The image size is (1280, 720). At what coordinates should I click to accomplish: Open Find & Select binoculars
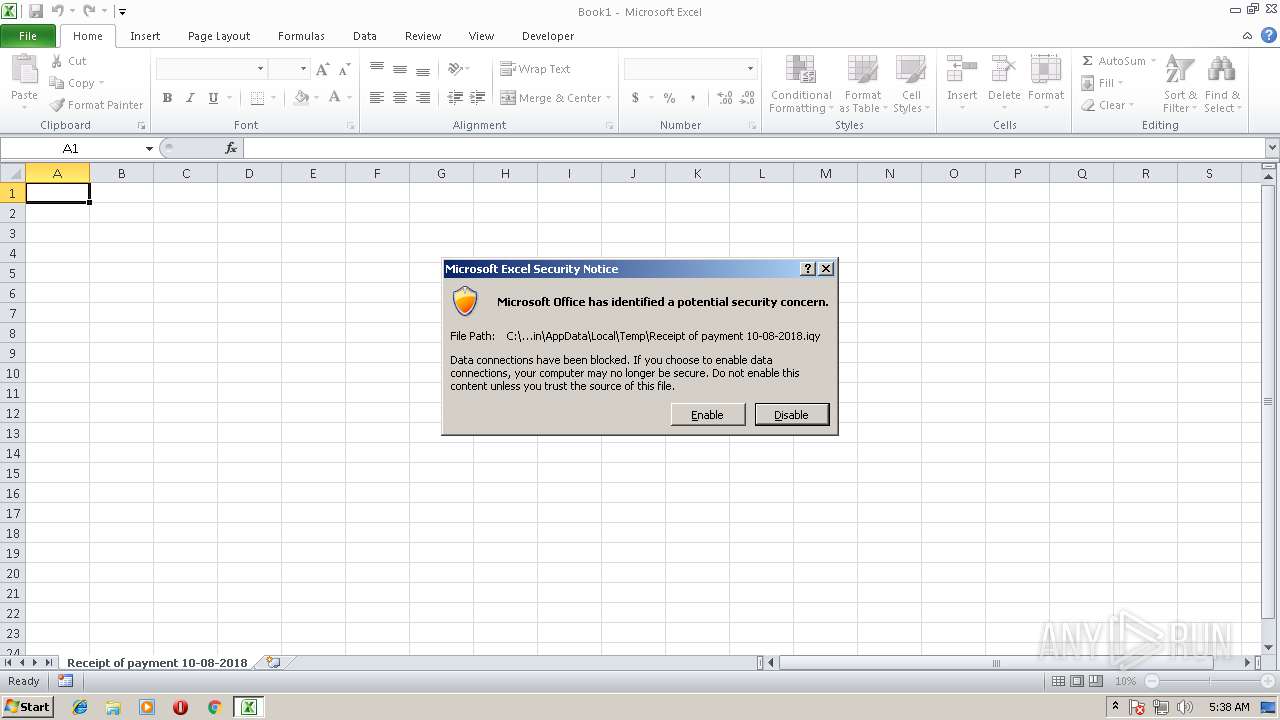click(x=1221, y=85)
